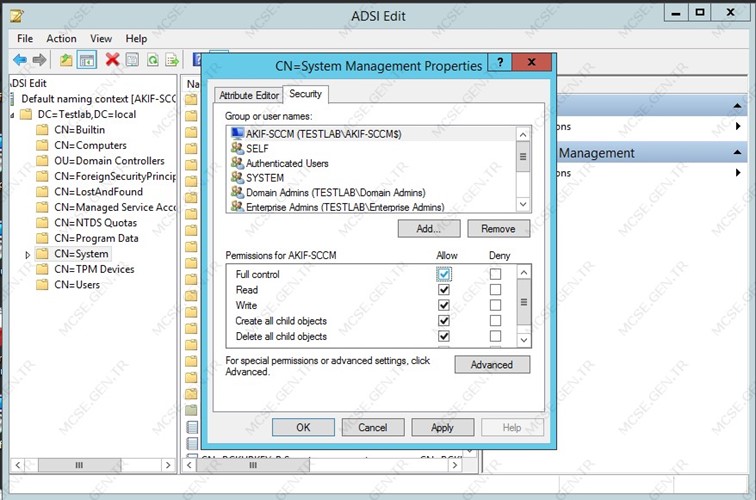Click the ADSI Edit icon in title bar
Screen dimensions: 756x500
click(16, 15)
